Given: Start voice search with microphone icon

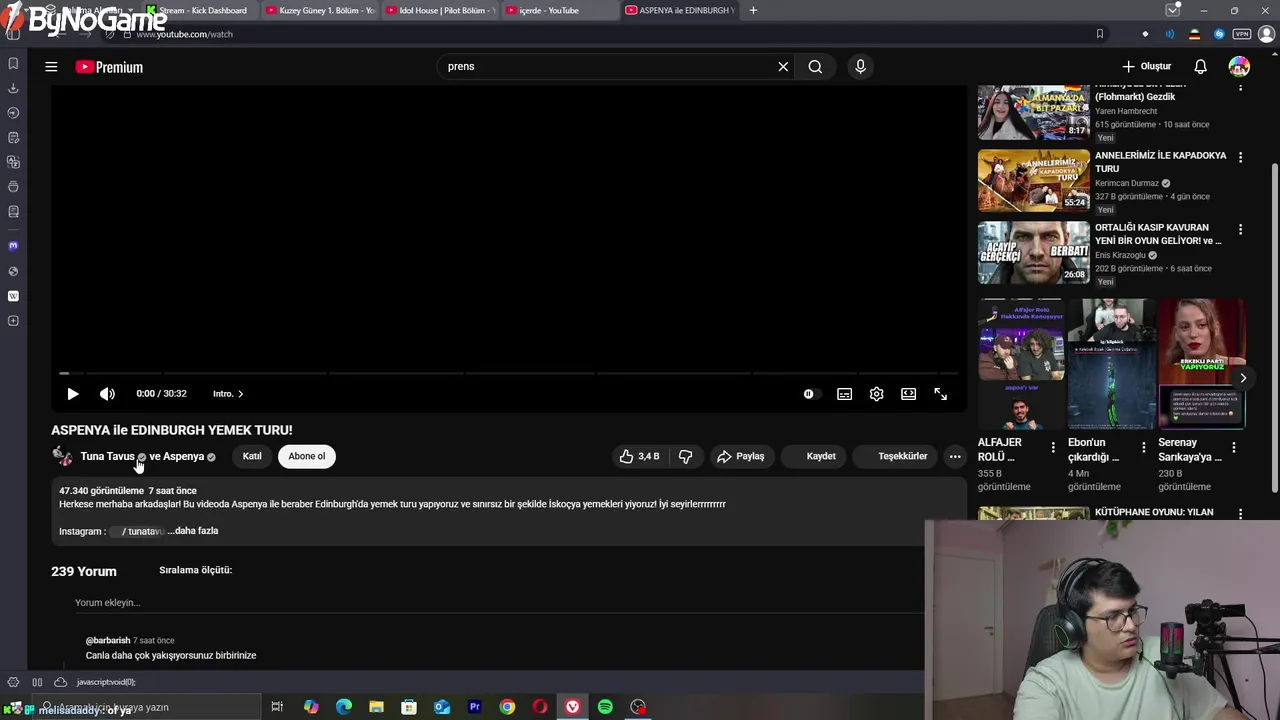Looking at the screenshot, I should coord(860,66).
